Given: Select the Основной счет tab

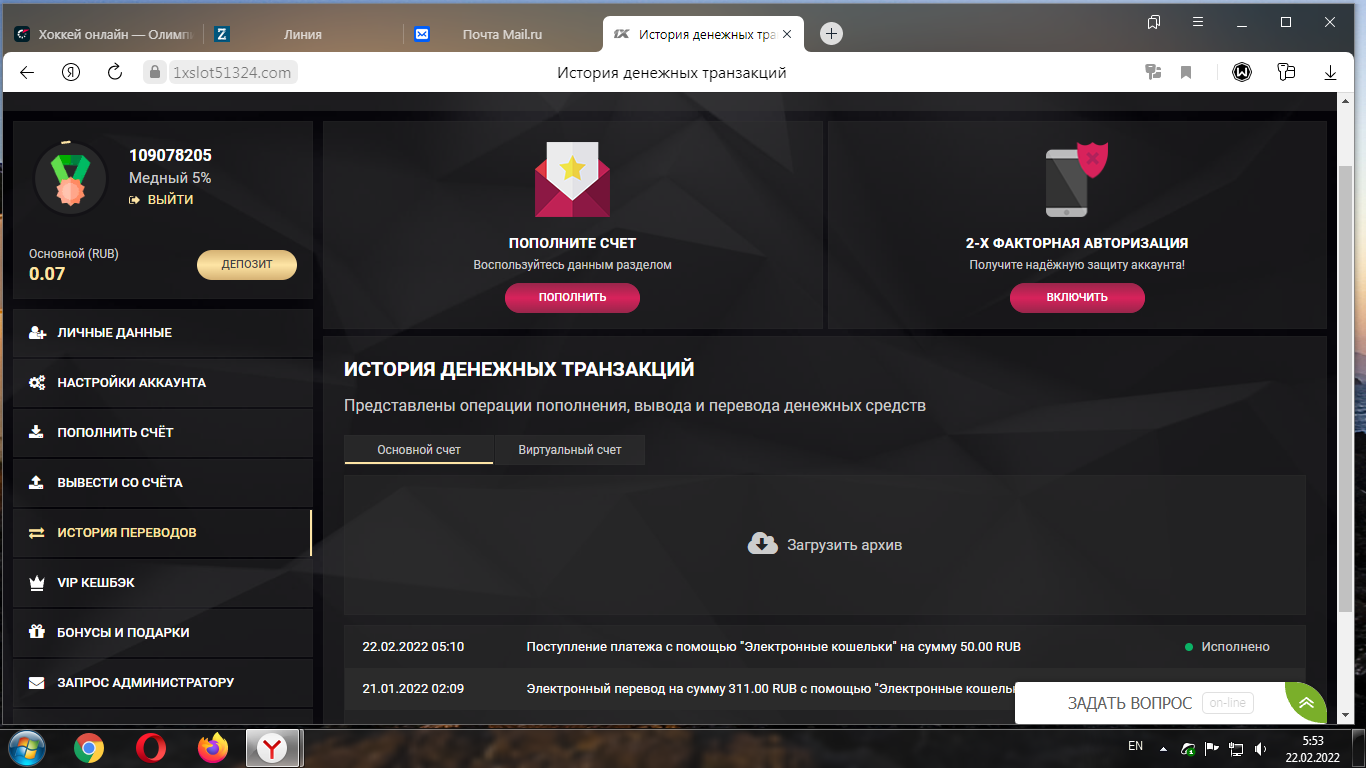Looking at the screenshot, I should pyautogui.click(x=419, y=450).
